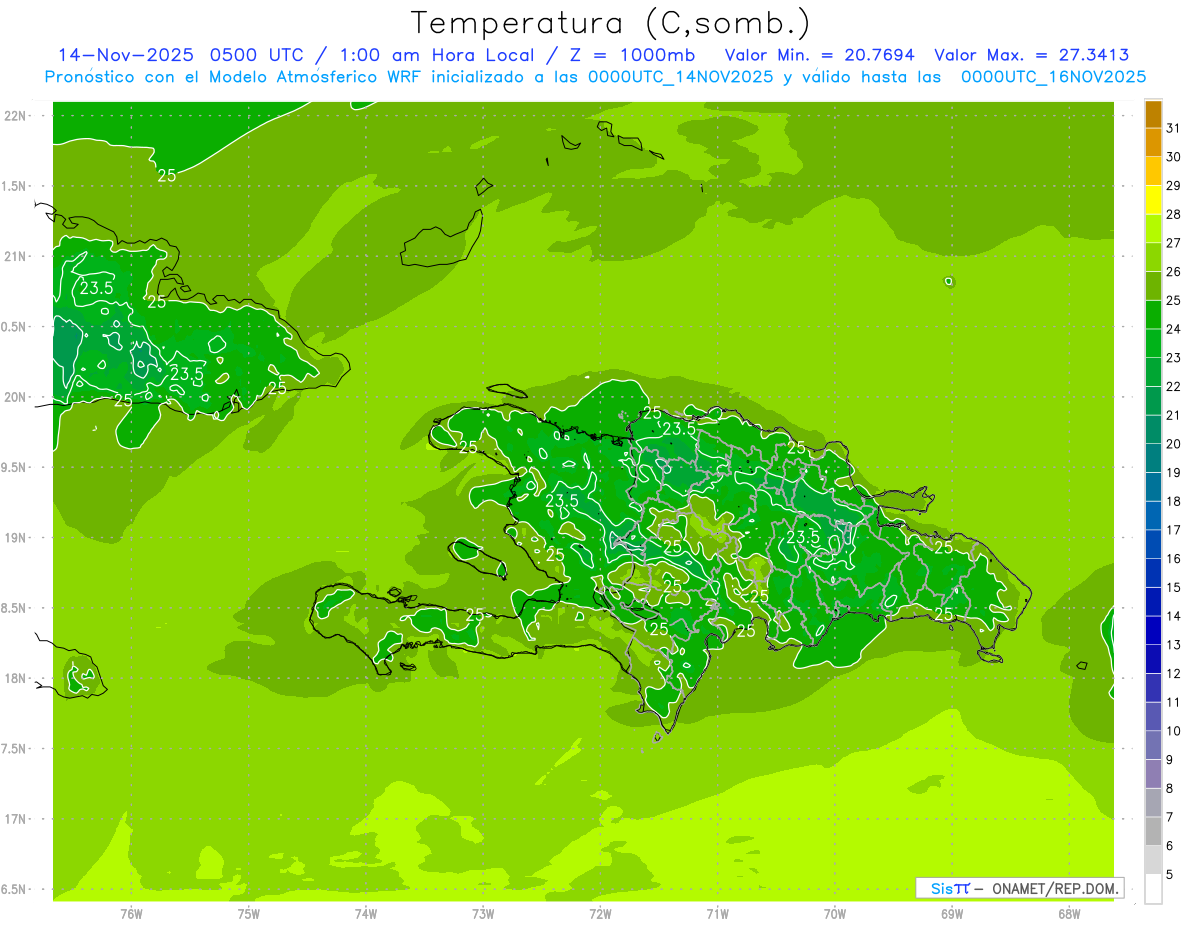Click 'Valor Min. = 20.7694' value

[819, 55]
